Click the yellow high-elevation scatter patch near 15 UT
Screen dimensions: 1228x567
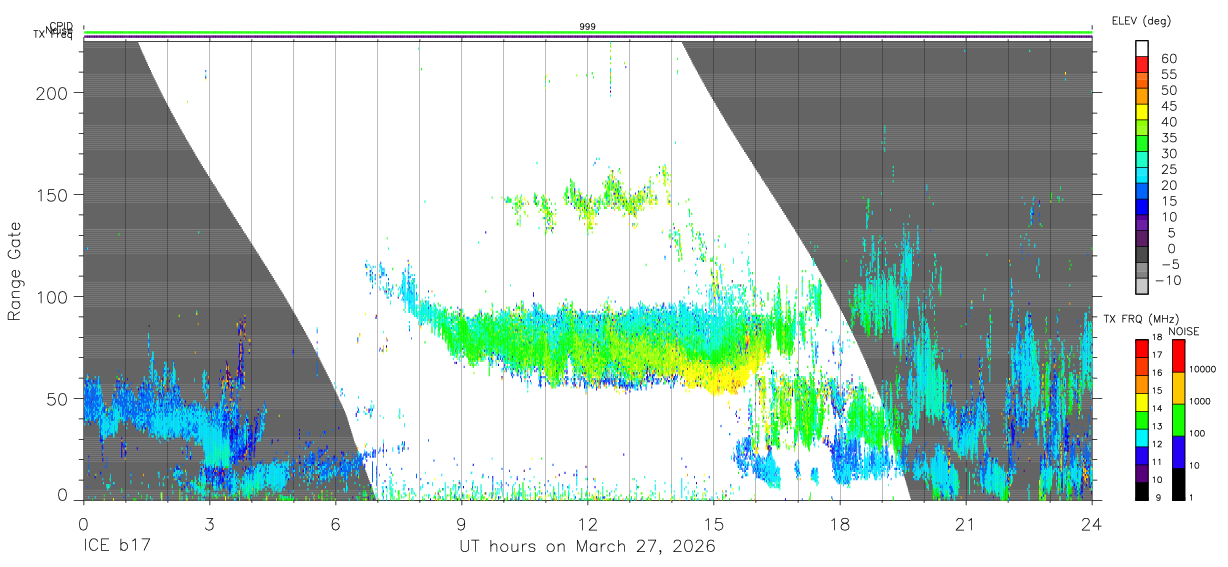pos(725,375)
